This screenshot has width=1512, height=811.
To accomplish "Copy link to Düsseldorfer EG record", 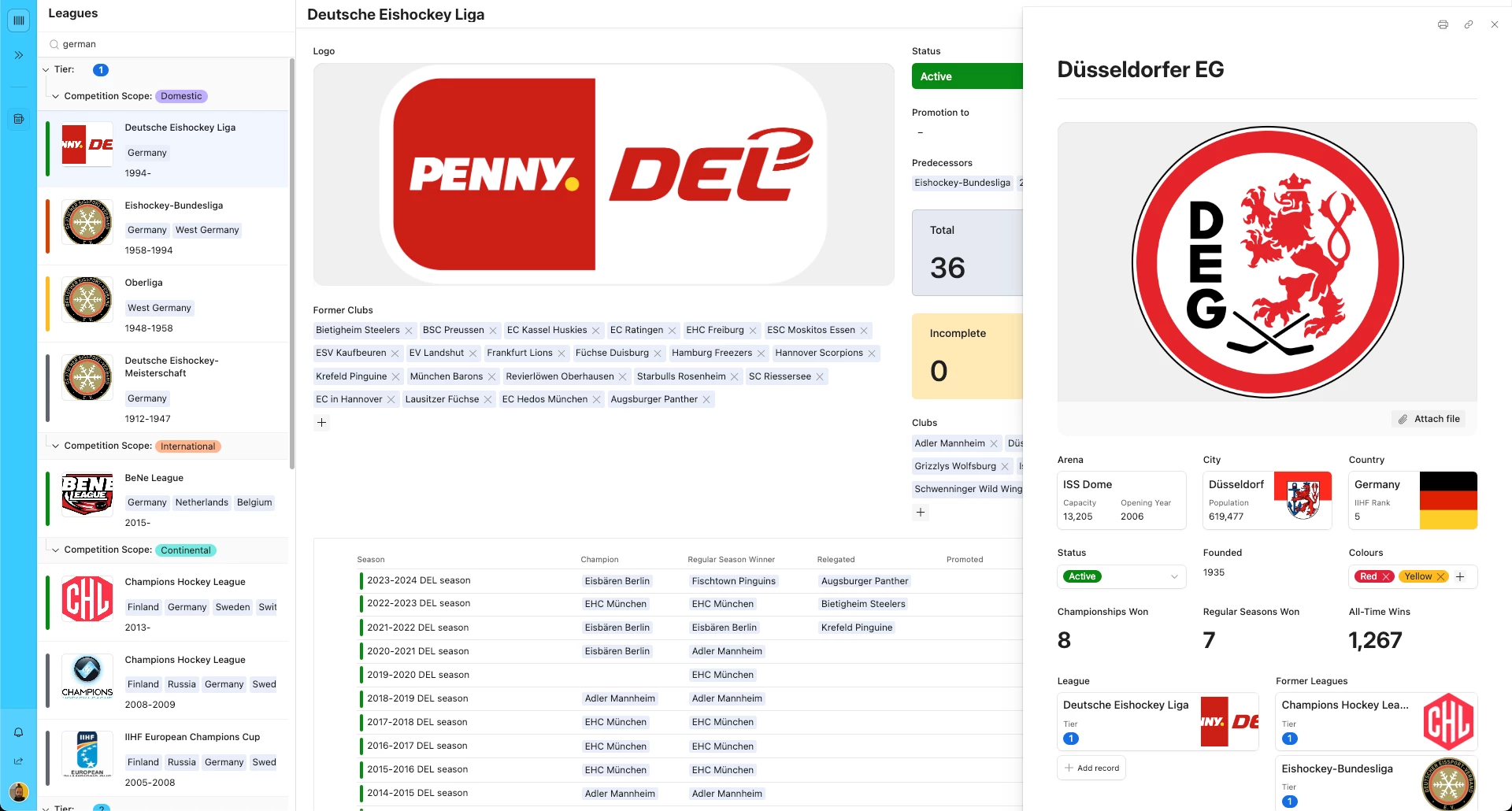I will (1469, 24).
